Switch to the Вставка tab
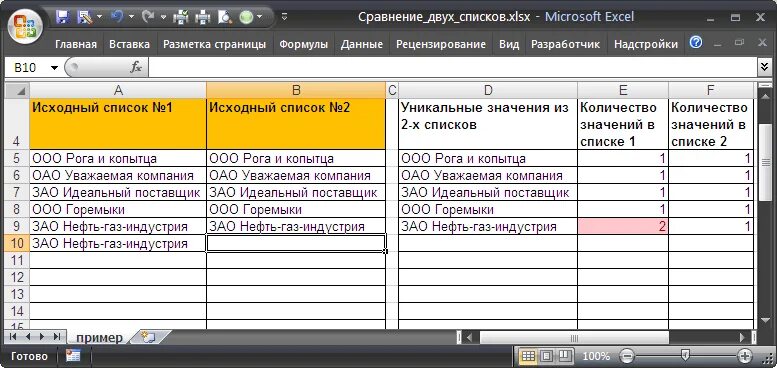 (129, 44)
